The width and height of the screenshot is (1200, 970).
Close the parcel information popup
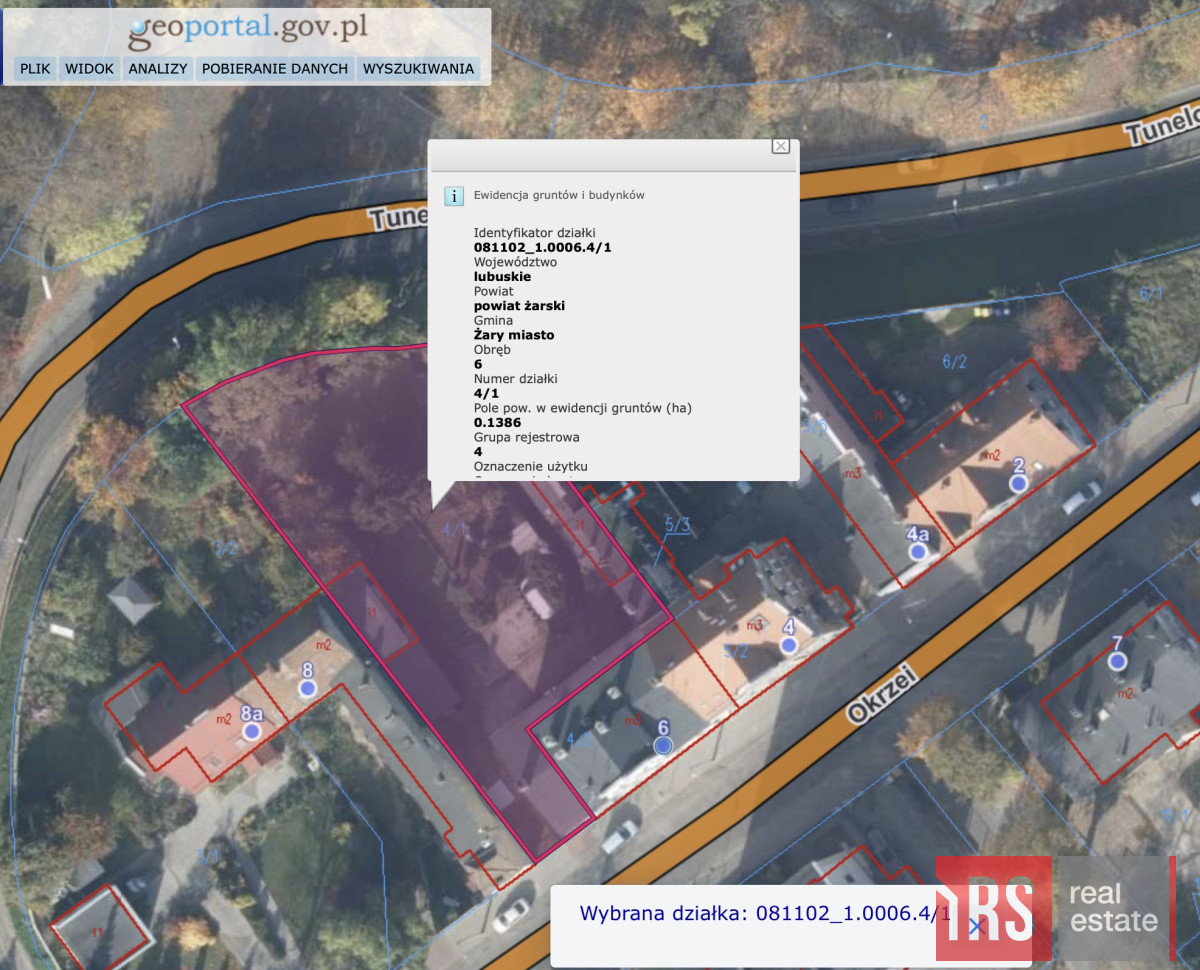tap(781, 146)
